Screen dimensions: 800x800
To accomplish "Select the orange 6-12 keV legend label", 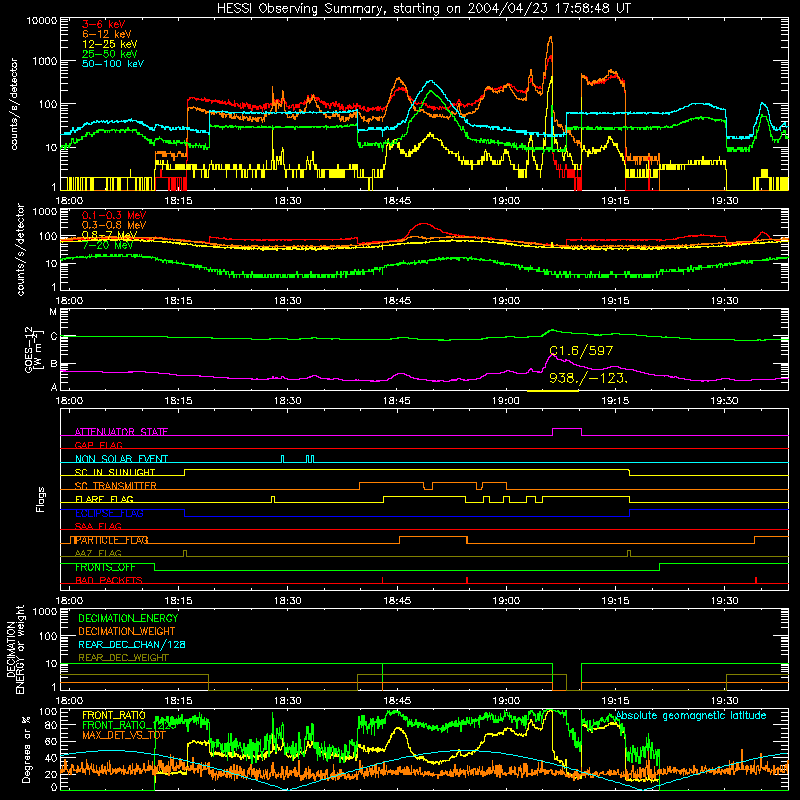I will [107, 34].
